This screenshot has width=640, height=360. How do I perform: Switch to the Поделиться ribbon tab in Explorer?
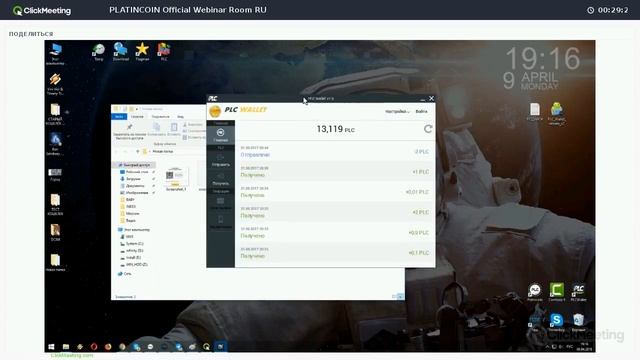click(160, 117)
